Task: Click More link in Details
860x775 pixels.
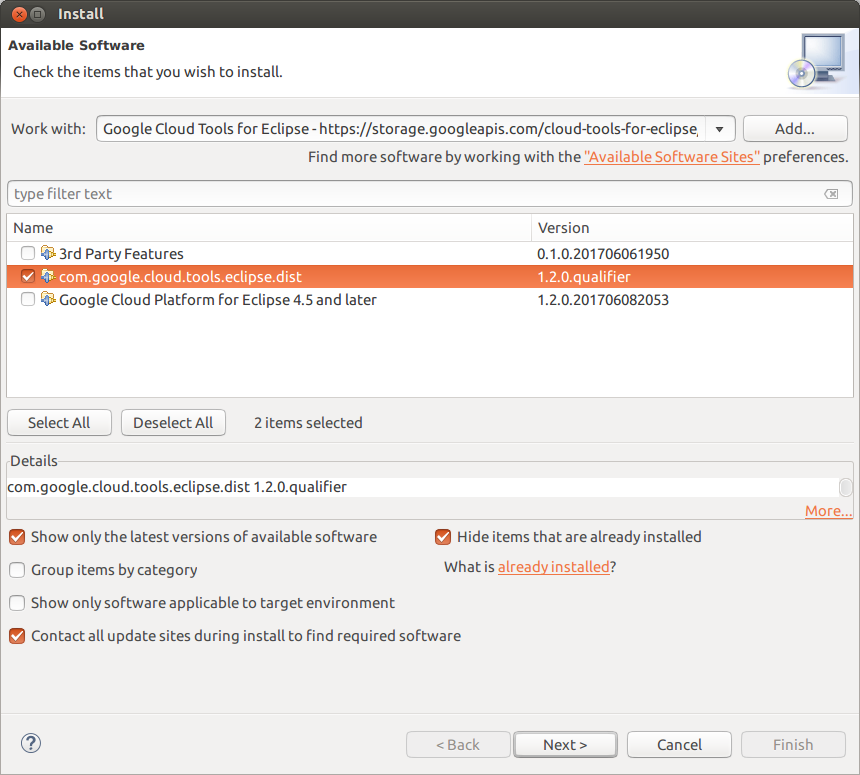Action: pyautogui.click(x=828, y=511)
